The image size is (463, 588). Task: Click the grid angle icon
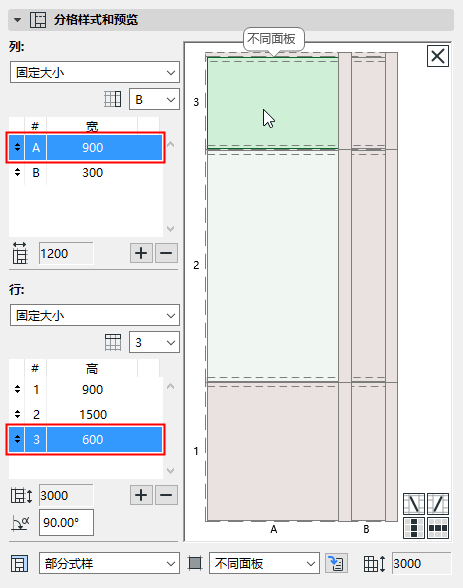(20, 523)
